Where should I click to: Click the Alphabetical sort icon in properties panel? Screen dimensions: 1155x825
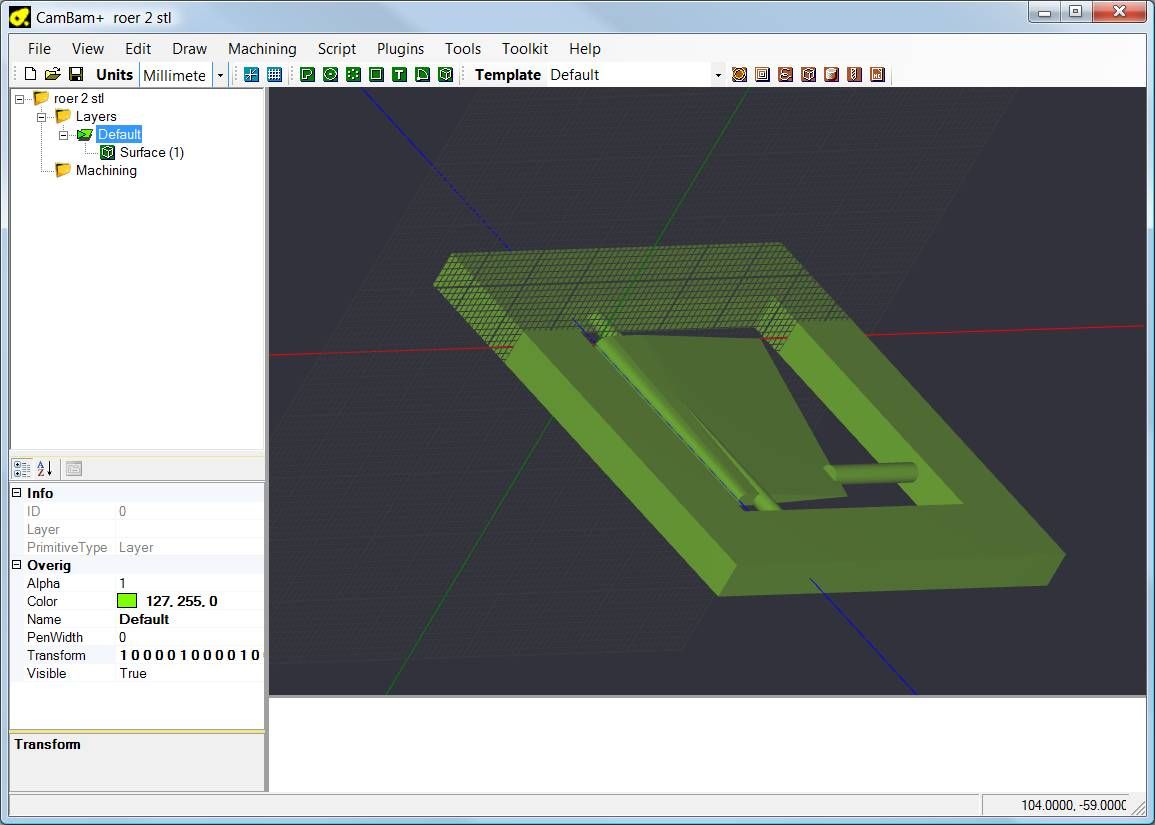45,468
